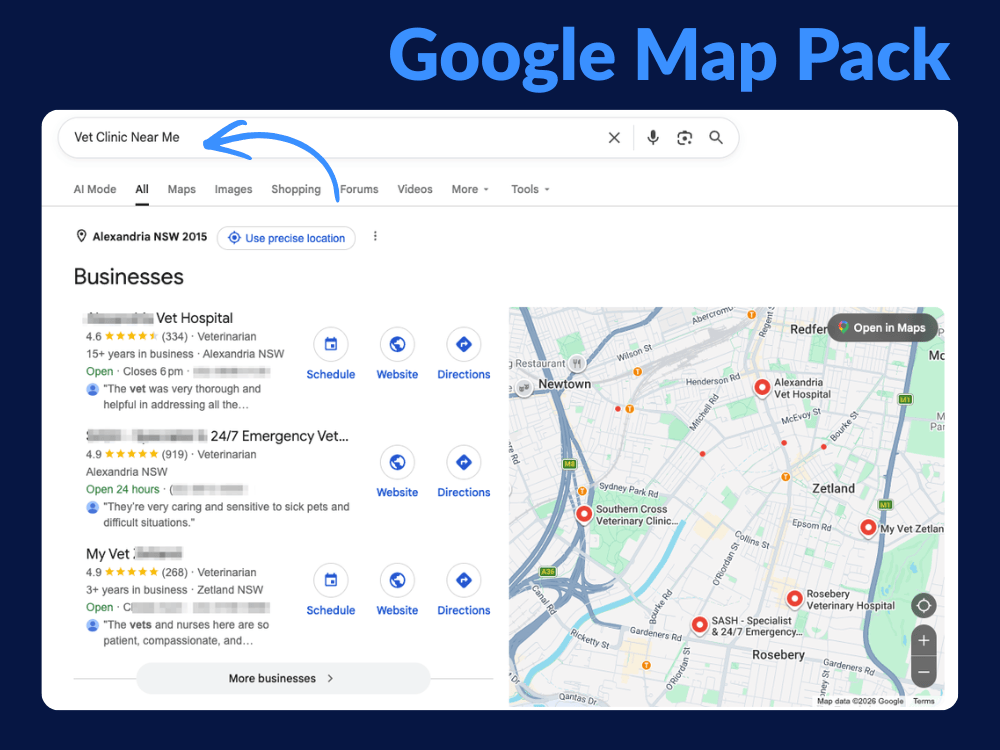1000x750 pixels.
Task: Open the three-dot location options menu
Action: click(375, 237)
